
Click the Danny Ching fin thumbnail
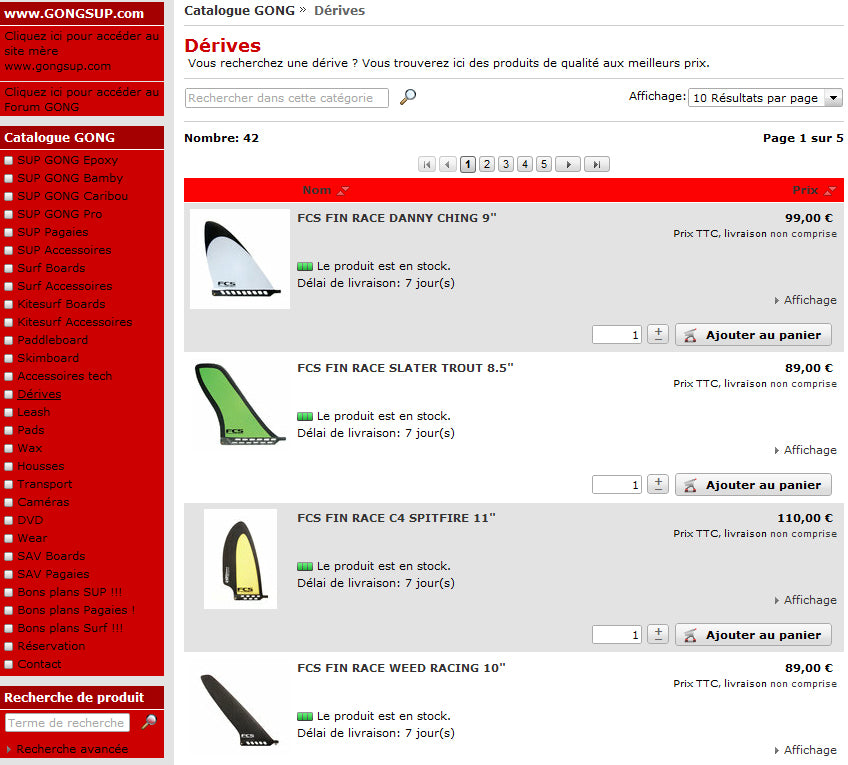240,259
